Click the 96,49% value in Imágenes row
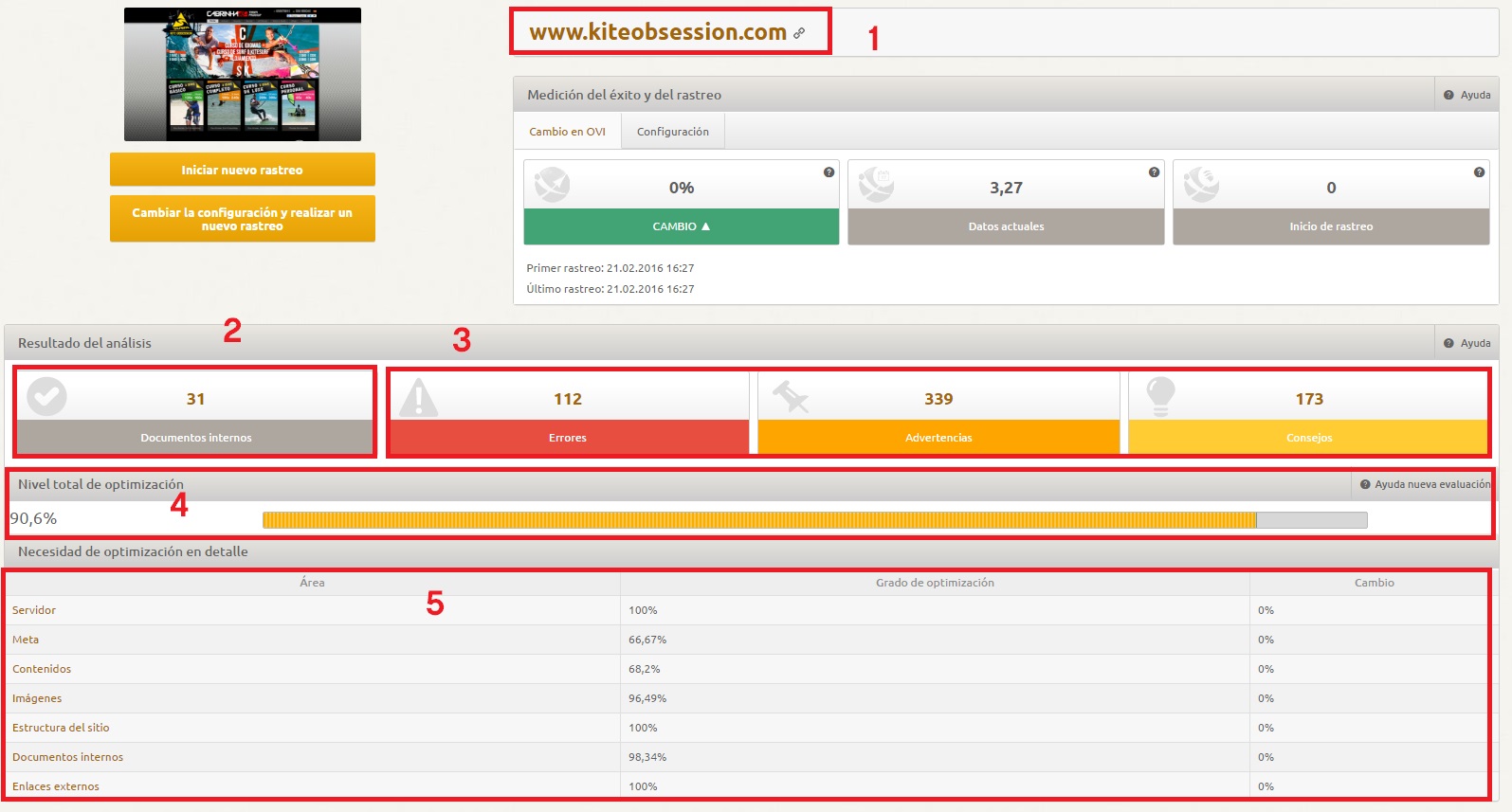 pyautogui.click(x=647, y=698)
